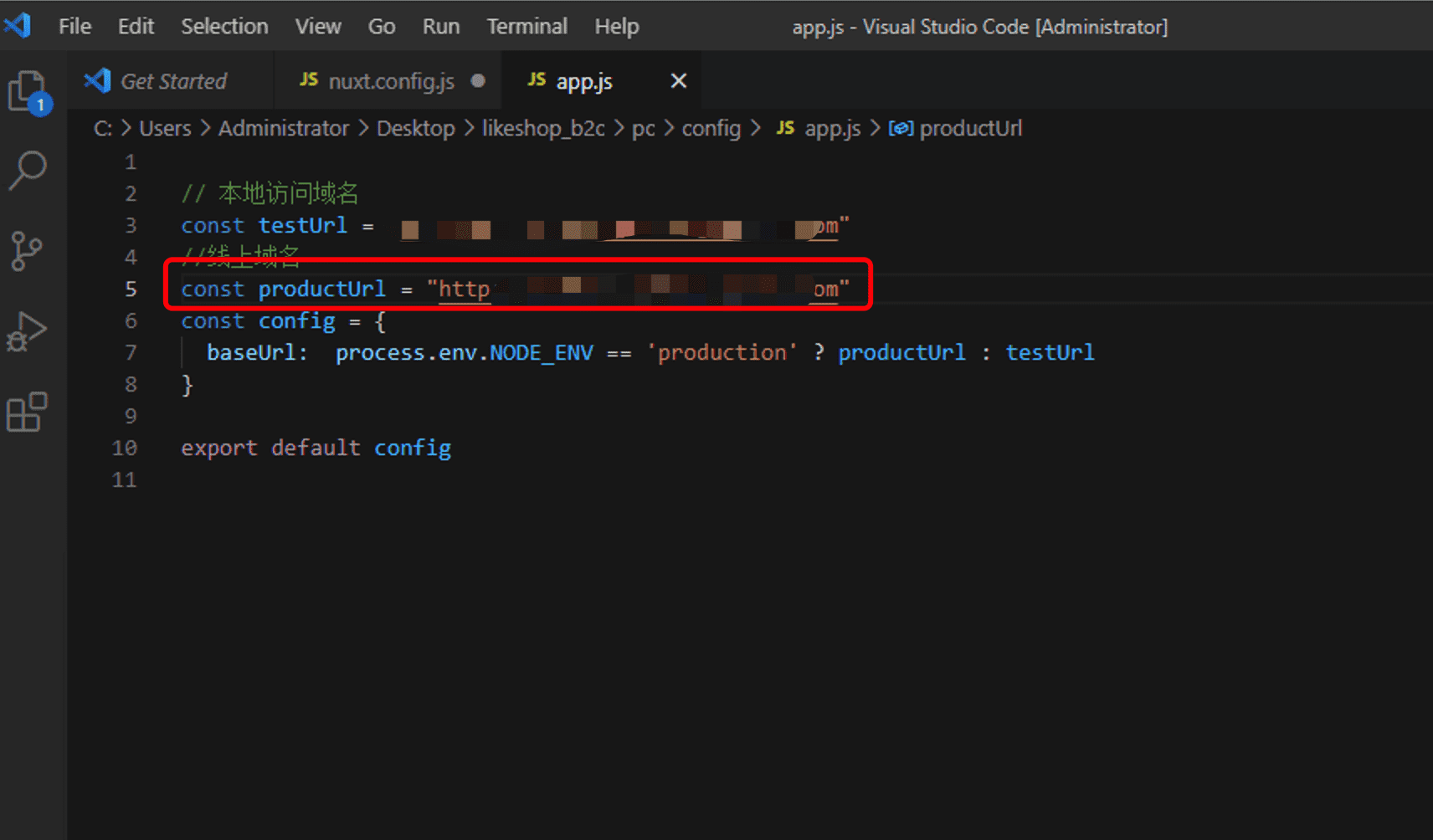1433x840 pixels.
Task: Click the VS Code logo icon
Action: pos(17,26)
